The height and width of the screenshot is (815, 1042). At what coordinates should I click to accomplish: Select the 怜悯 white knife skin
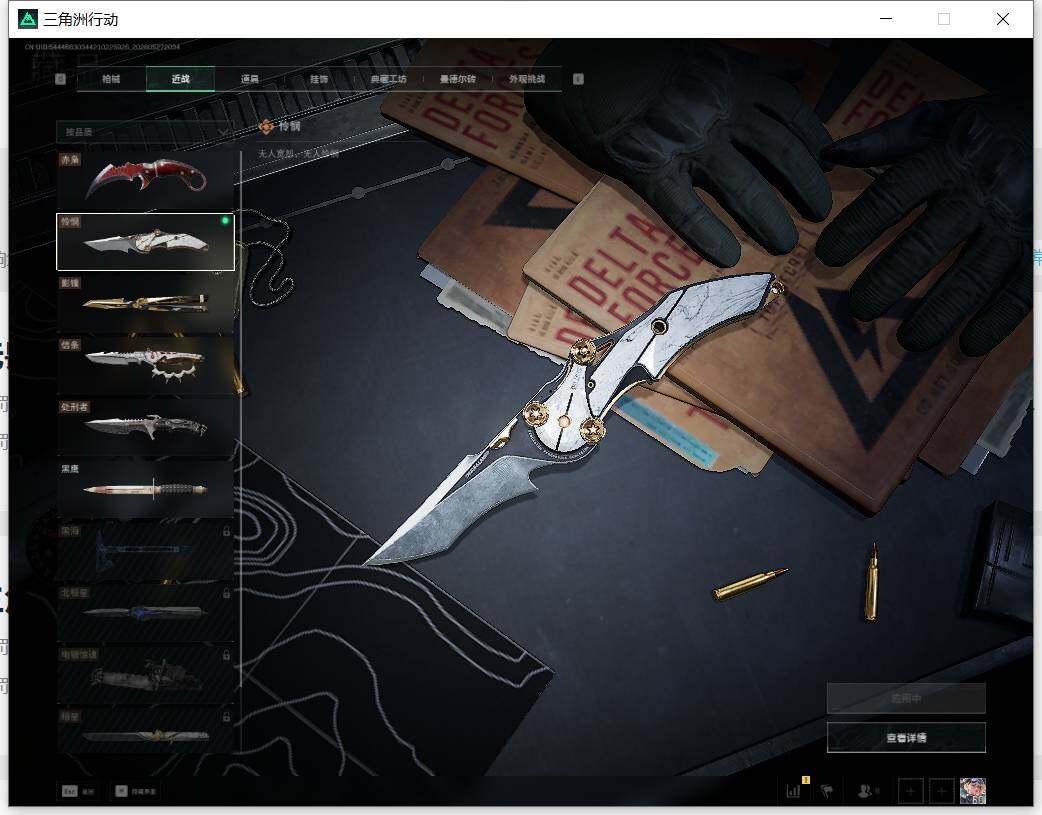(x=145, y=242)
